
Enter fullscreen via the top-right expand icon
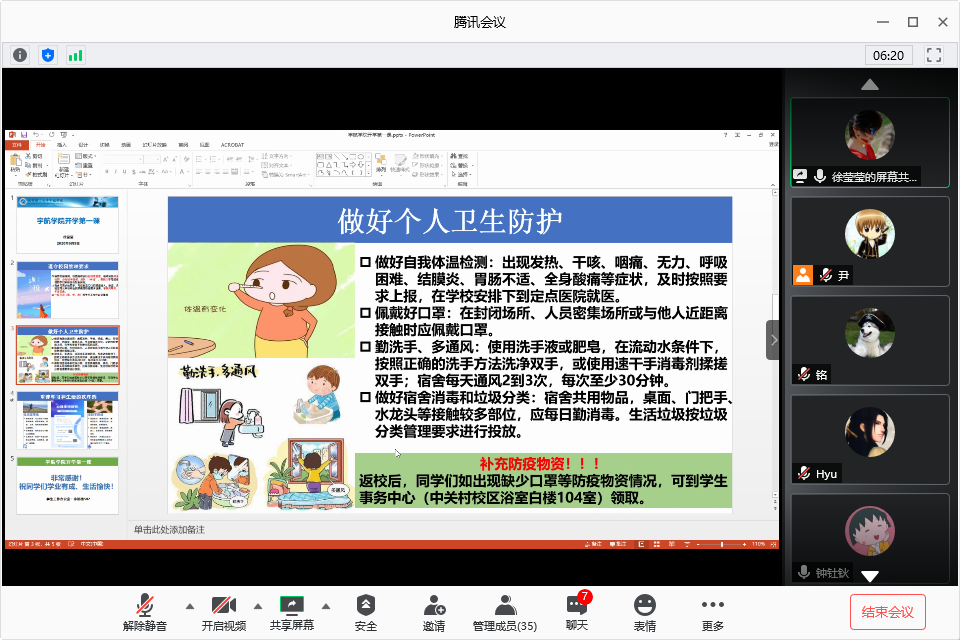[933, 55]
